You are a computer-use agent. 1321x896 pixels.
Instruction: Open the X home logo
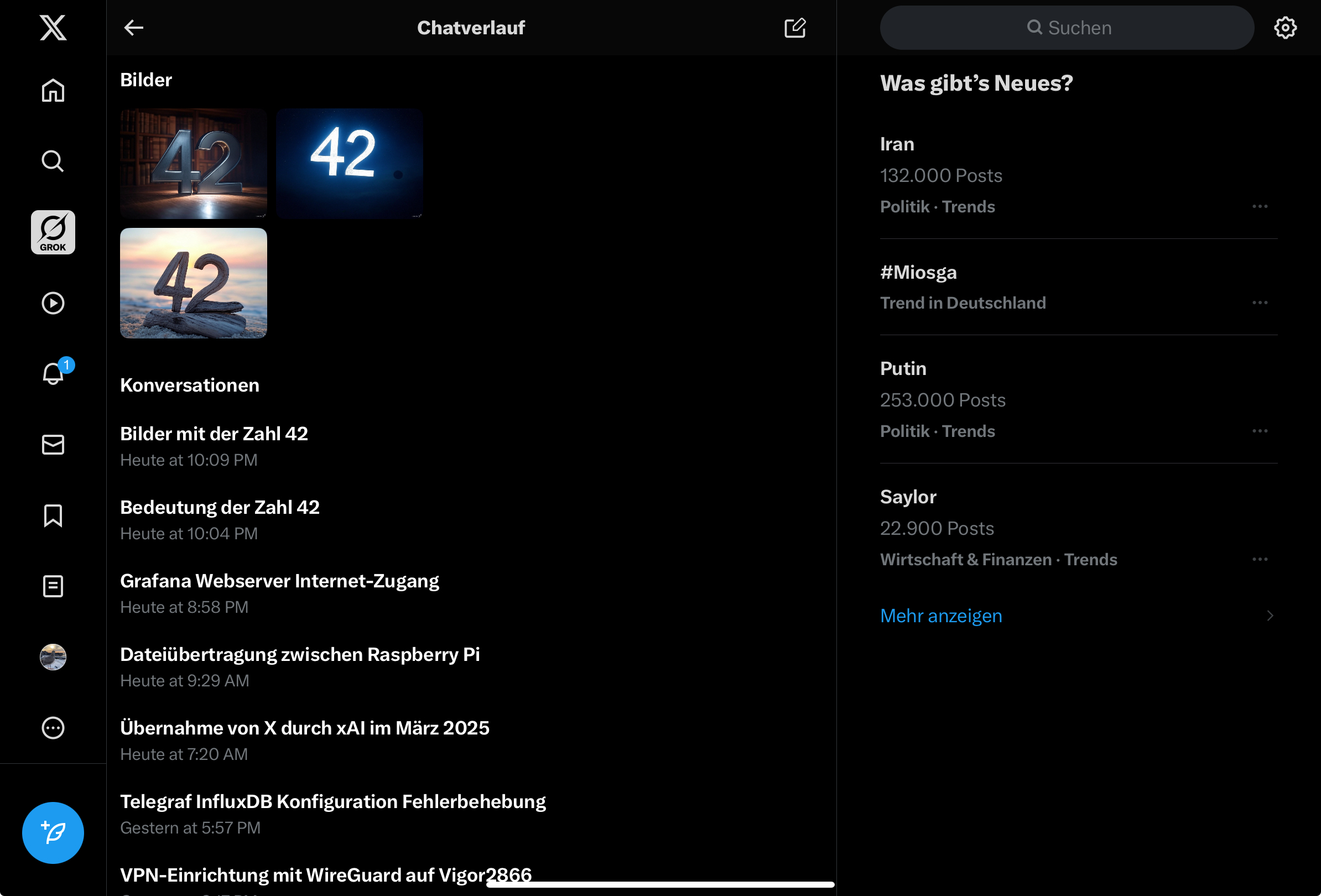click(x=53, y=27)
